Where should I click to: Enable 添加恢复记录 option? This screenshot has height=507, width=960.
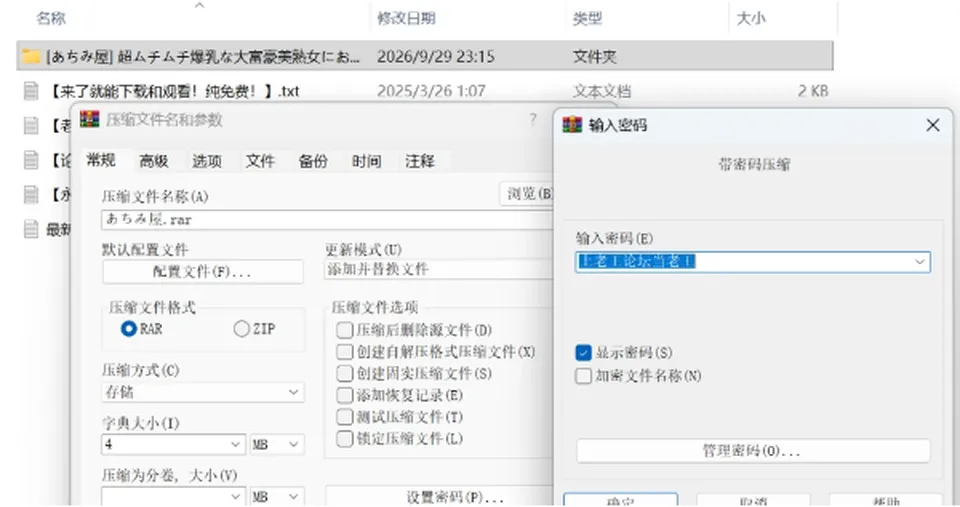345,395
